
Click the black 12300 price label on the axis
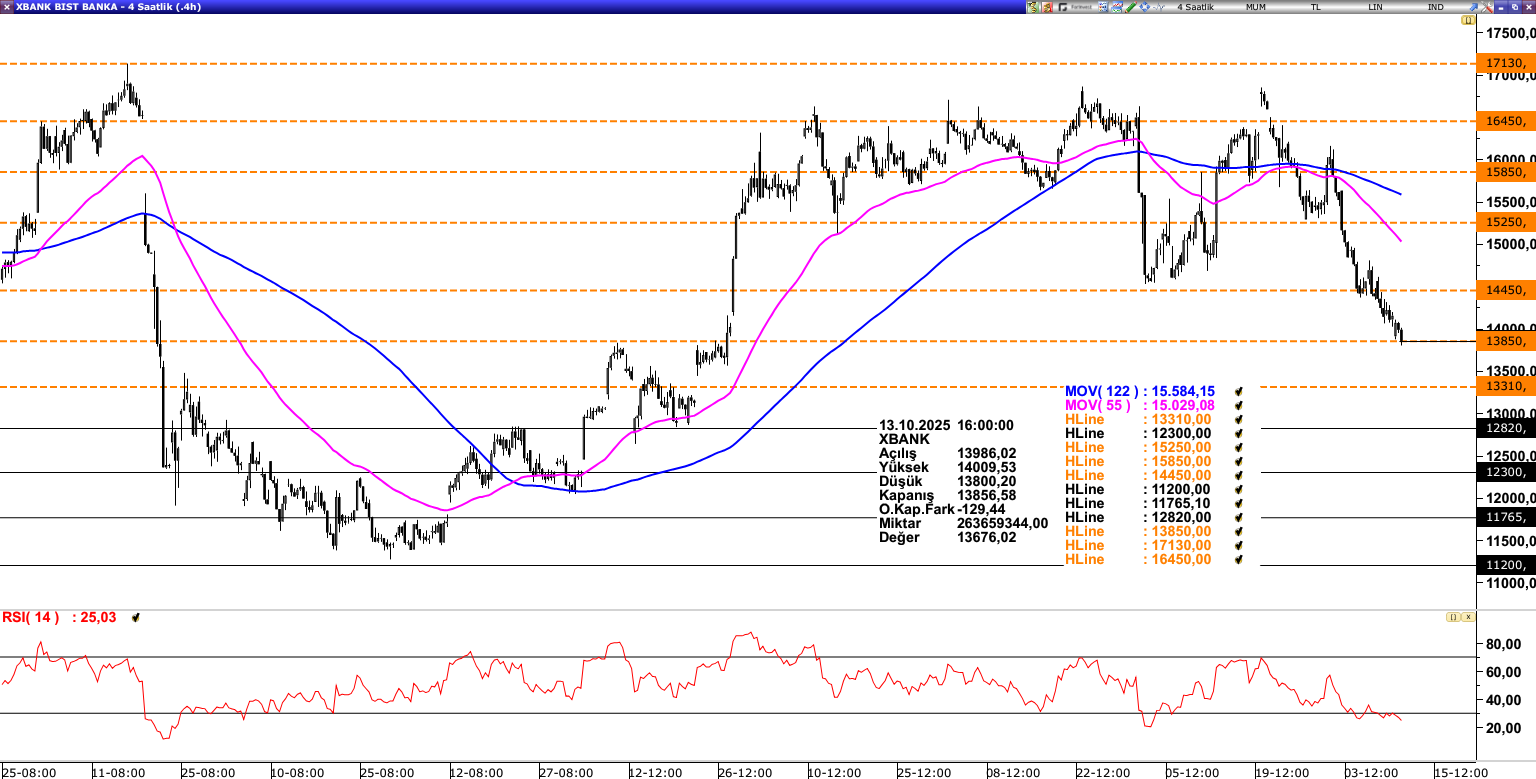click(1505, 472)
